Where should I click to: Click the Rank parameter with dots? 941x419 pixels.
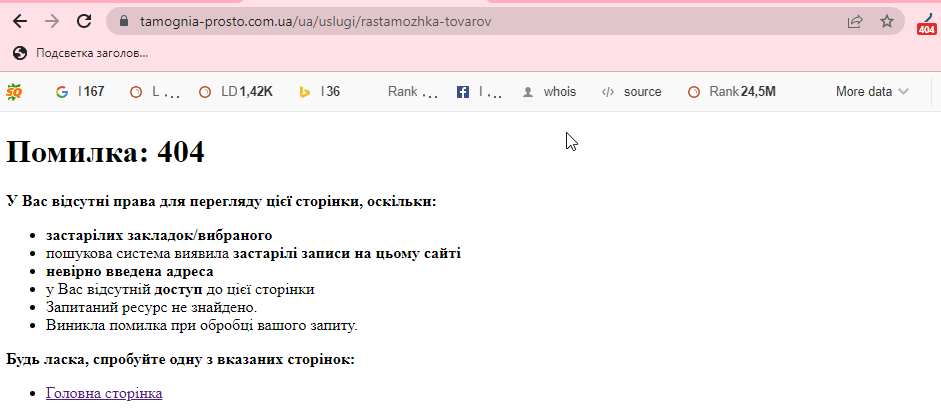point(413,92)
